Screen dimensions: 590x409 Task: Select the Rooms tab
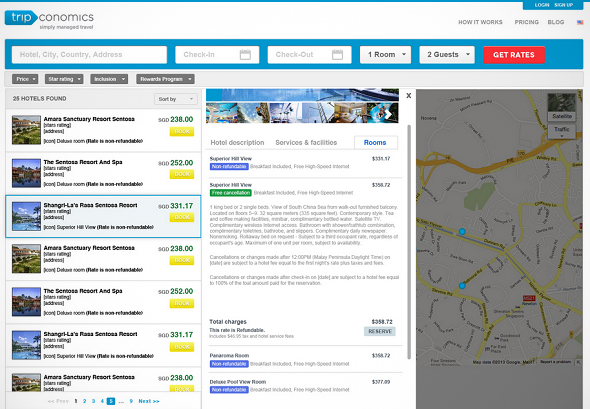[376, 143]
